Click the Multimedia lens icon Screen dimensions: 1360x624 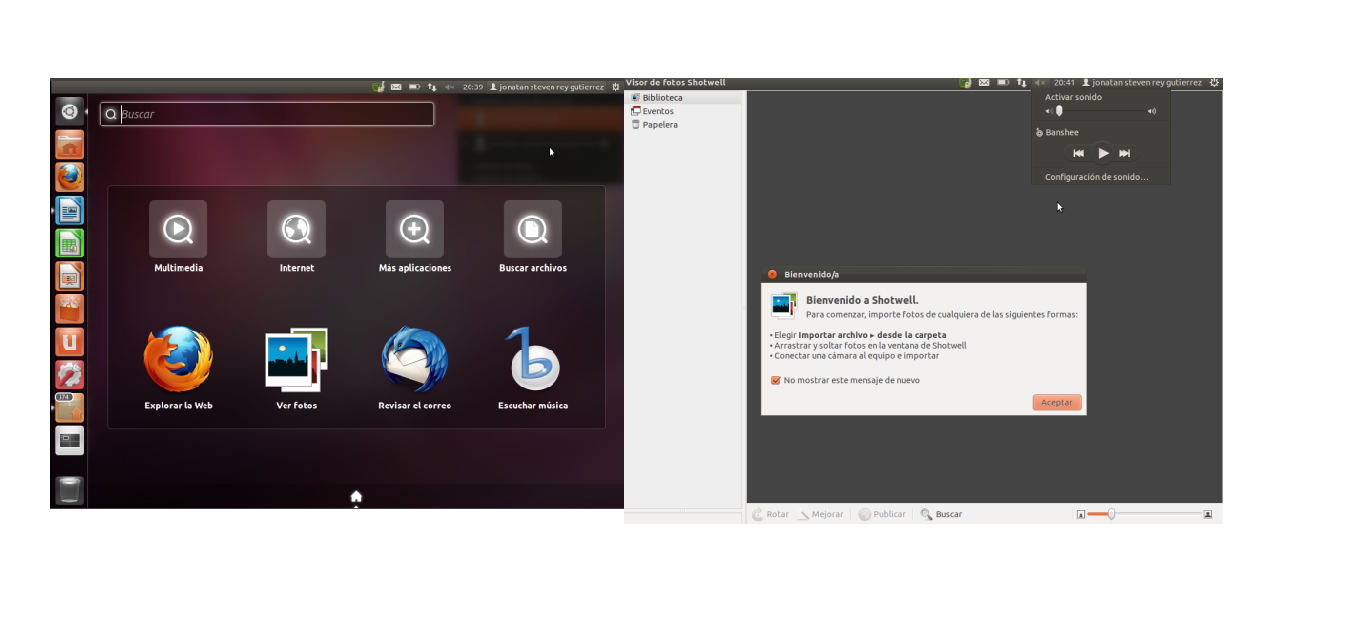[x=178, y=229]
